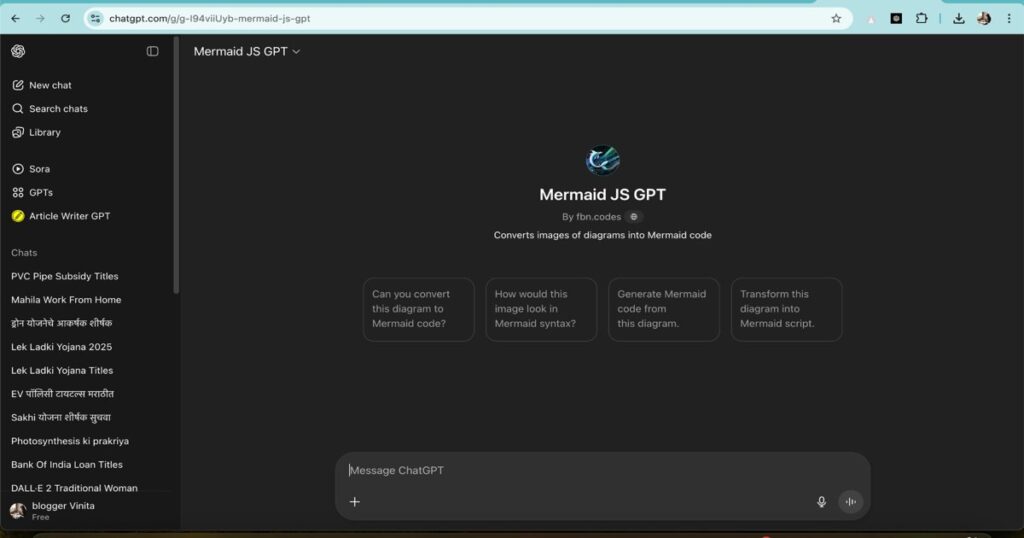Open the DALL·E 2 Traditional Woman chat
Image resolution: width=1024 pixels, height=538 pixels.
(x=74, y=488)
